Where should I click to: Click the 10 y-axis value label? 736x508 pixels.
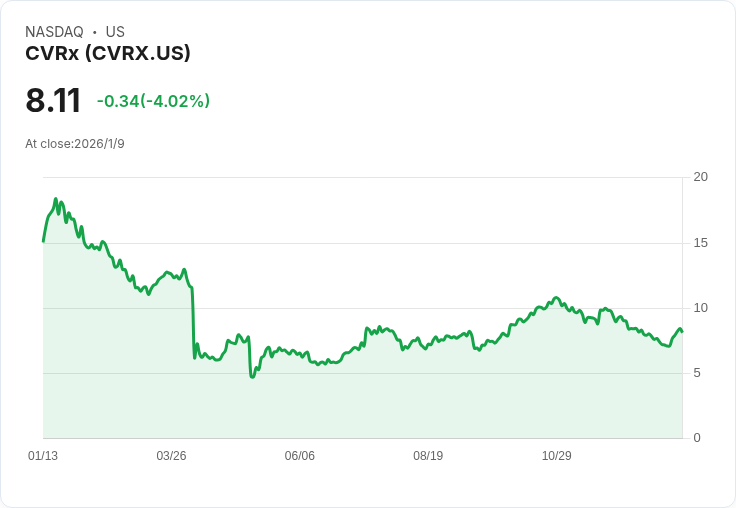701,308
